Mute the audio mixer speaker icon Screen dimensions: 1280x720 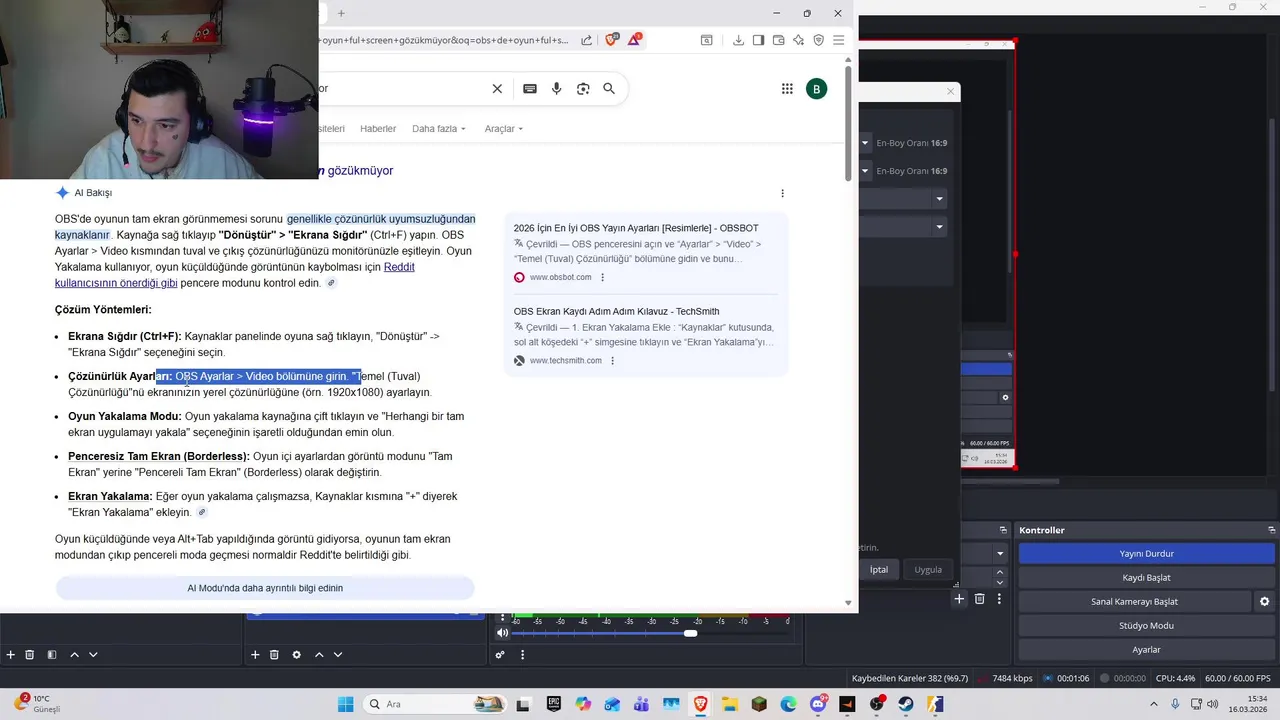(502, 632)
